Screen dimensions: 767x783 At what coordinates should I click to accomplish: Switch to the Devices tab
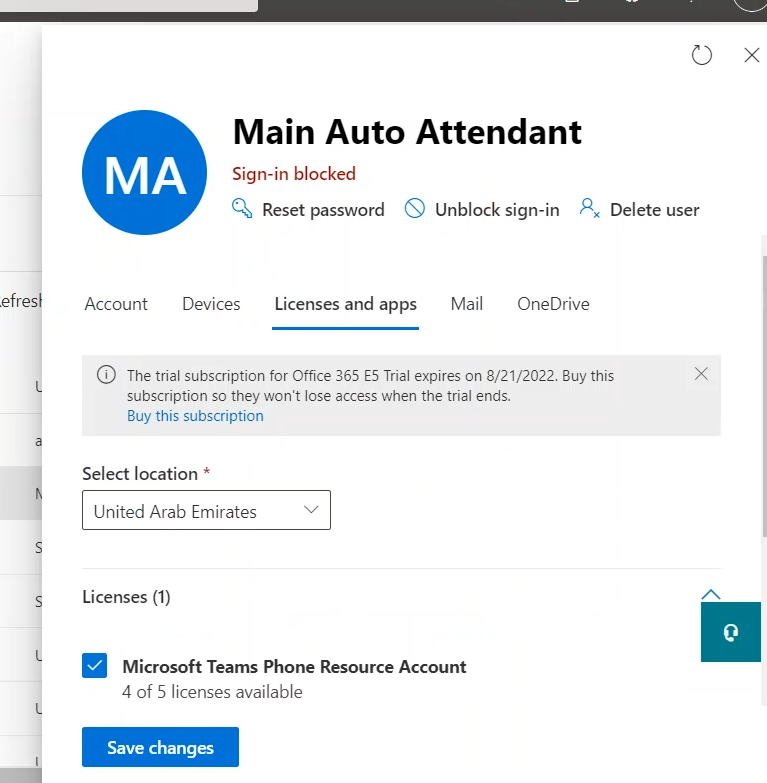[211, 304]
